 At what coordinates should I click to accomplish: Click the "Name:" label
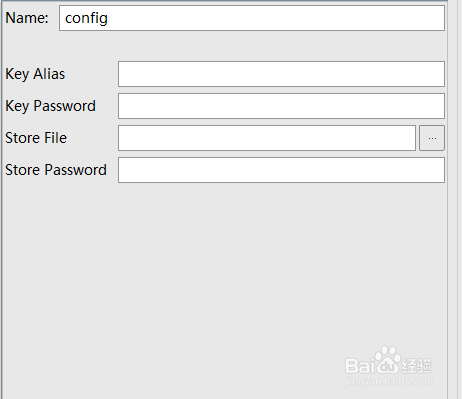coord(27,18)
